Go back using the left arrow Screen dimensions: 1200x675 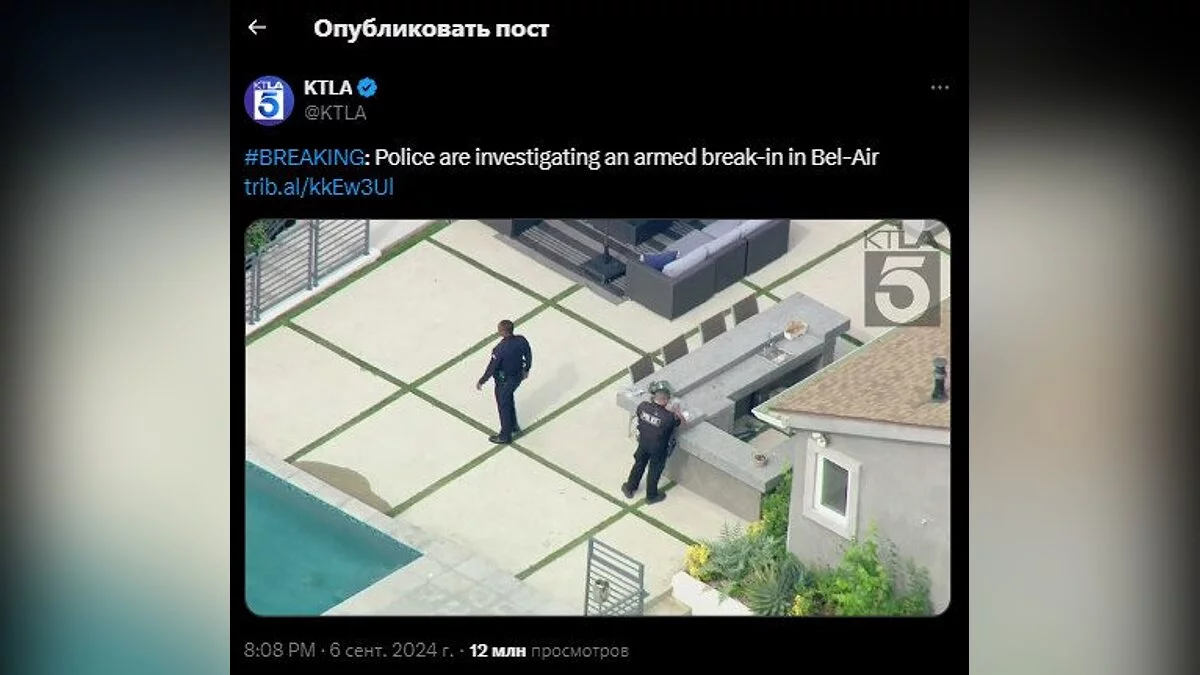click(257, 28)
